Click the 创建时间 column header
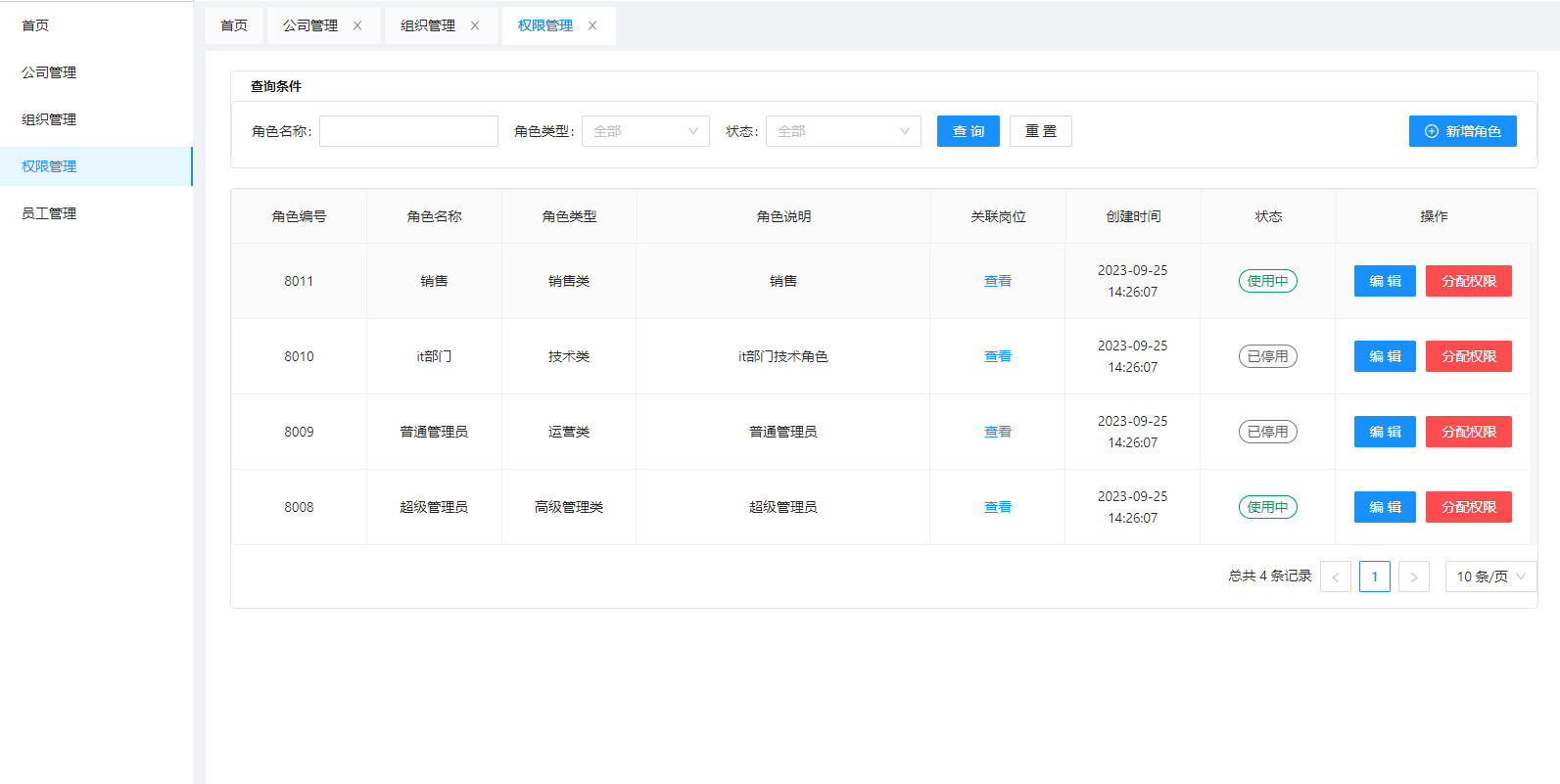The width and height of the screenshot is (1560, 784). click(x=1134, y=216)
